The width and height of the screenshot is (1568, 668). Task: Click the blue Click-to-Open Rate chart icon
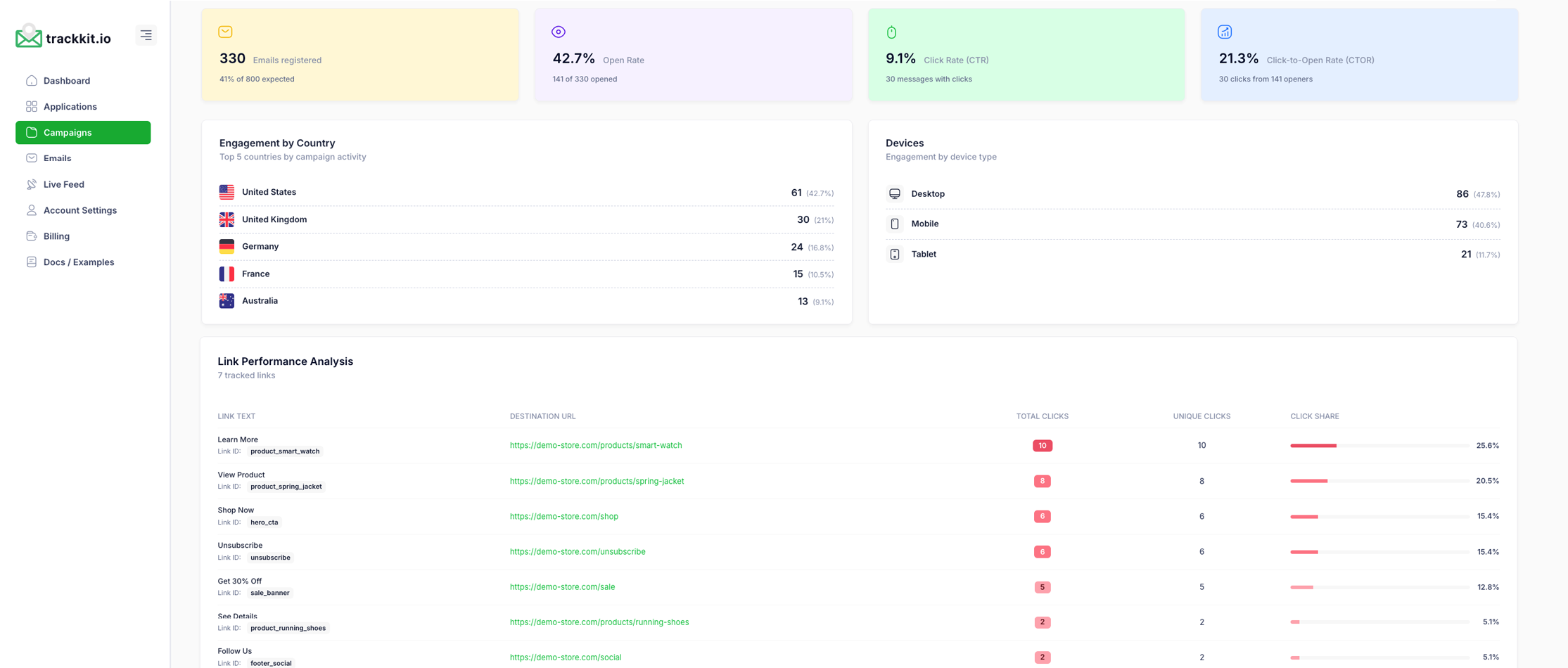pos(1225,31)
